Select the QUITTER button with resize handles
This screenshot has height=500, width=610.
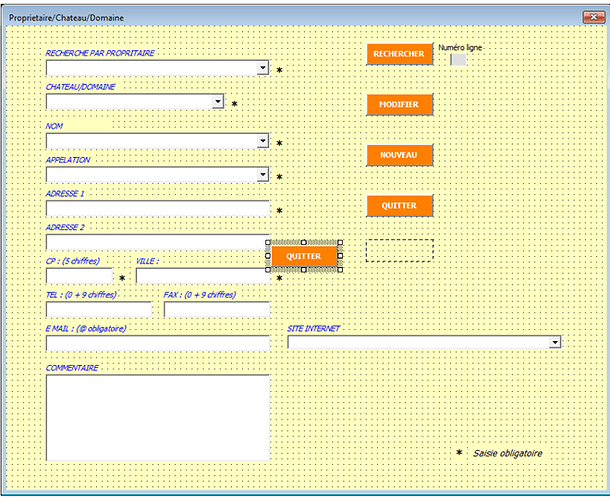pyautogui.click(x=304, y=256)
